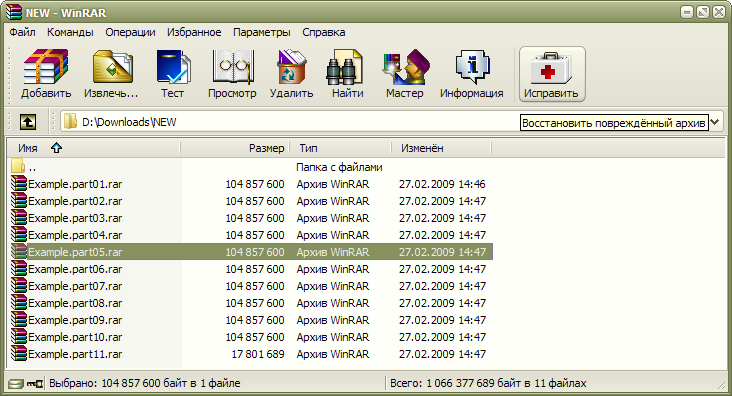Click date 27.02.2009 14:46 of part01

point(442,184)
